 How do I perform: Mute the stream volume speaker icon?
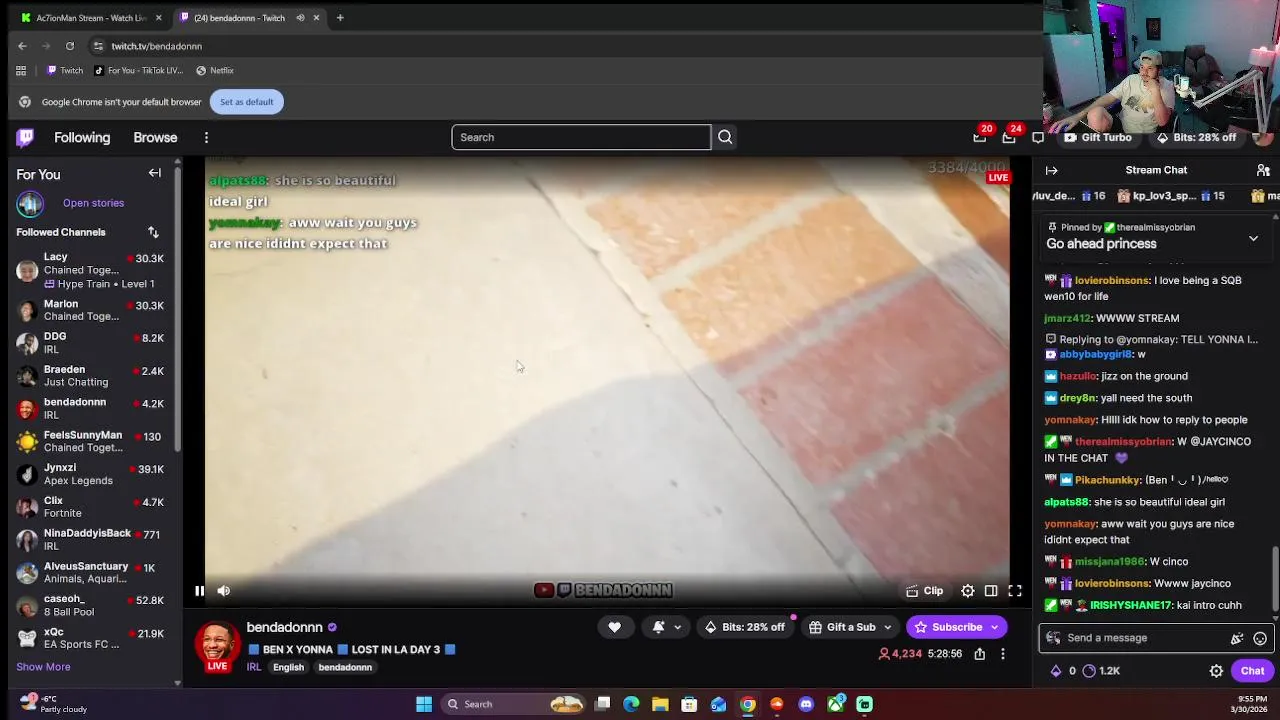click(224, 591)
